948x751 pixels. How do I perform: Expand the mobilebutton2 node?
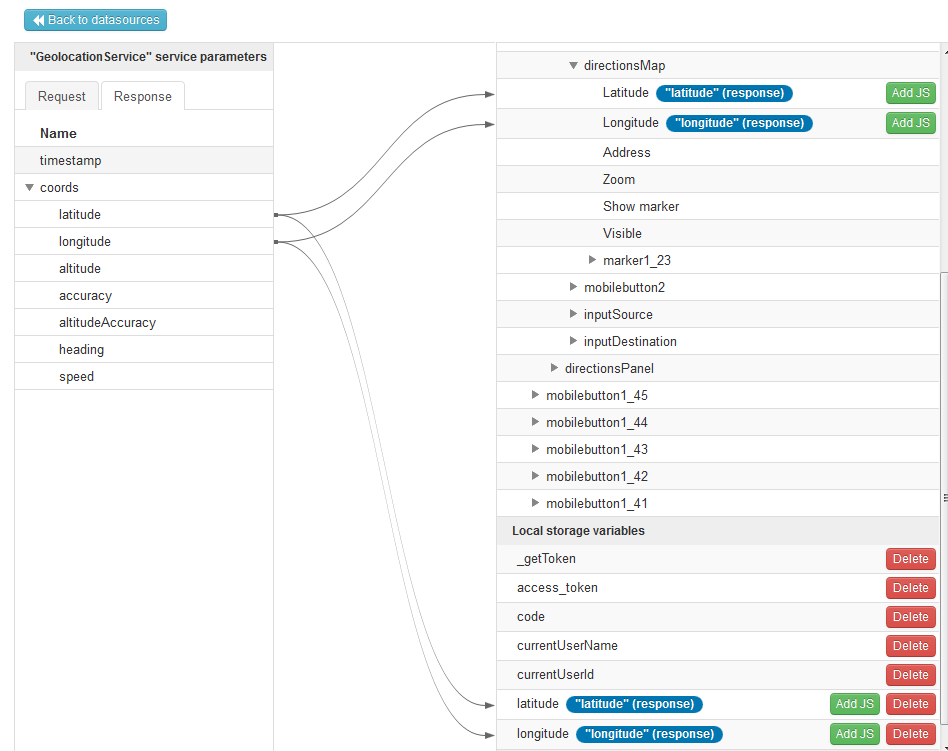click(x=573, y=287)
